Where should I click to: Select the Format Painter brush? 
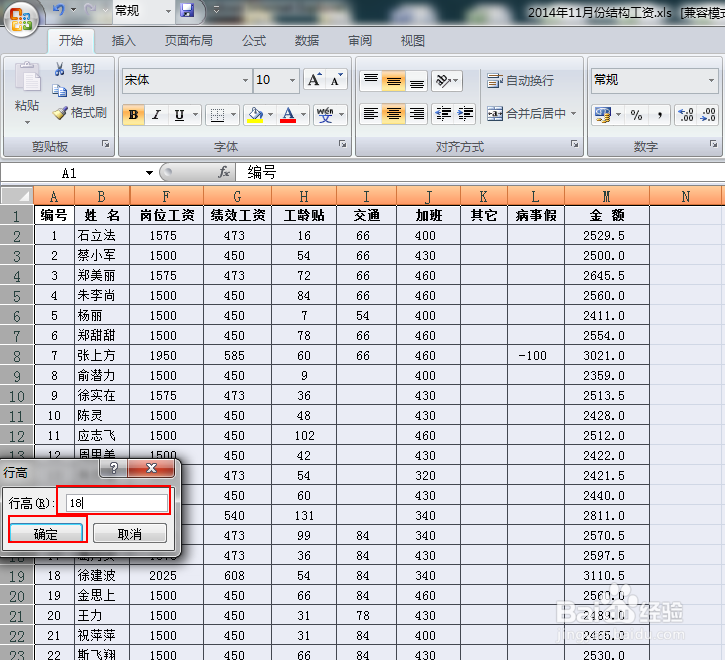(60, 113)
